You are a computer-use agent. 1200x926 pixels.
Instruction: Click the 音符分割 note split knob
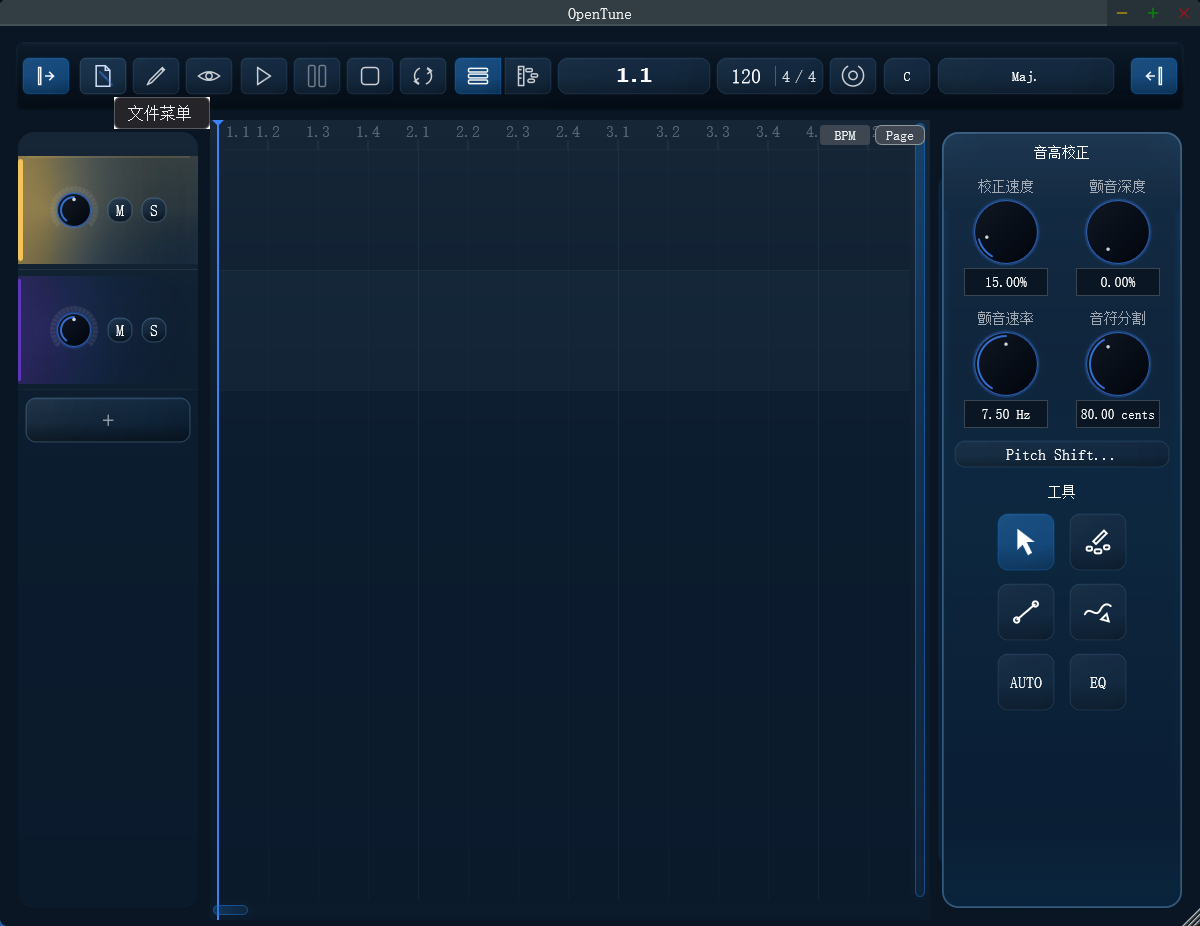click(x=1118, y=364)
